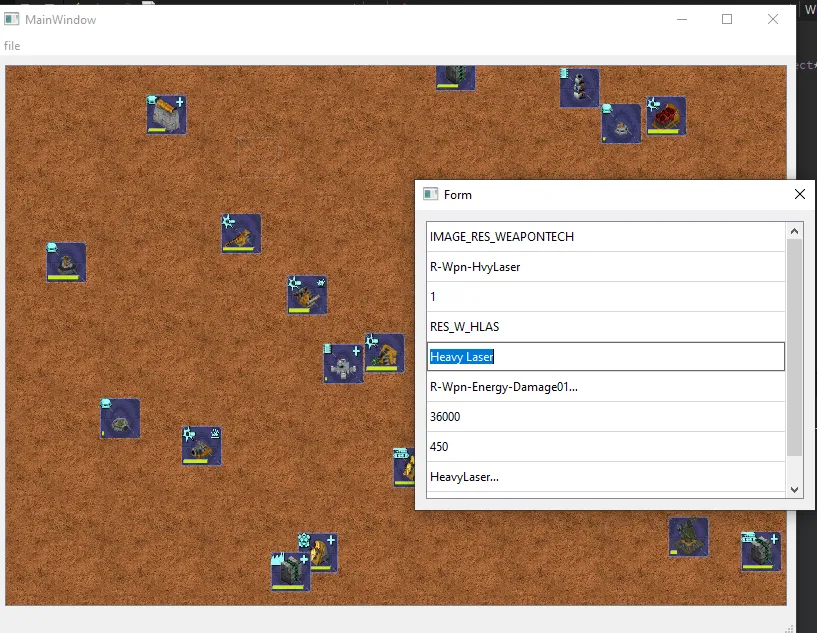Select the gray green-lit module beside the dark green tower

click(x=761, y=551)
